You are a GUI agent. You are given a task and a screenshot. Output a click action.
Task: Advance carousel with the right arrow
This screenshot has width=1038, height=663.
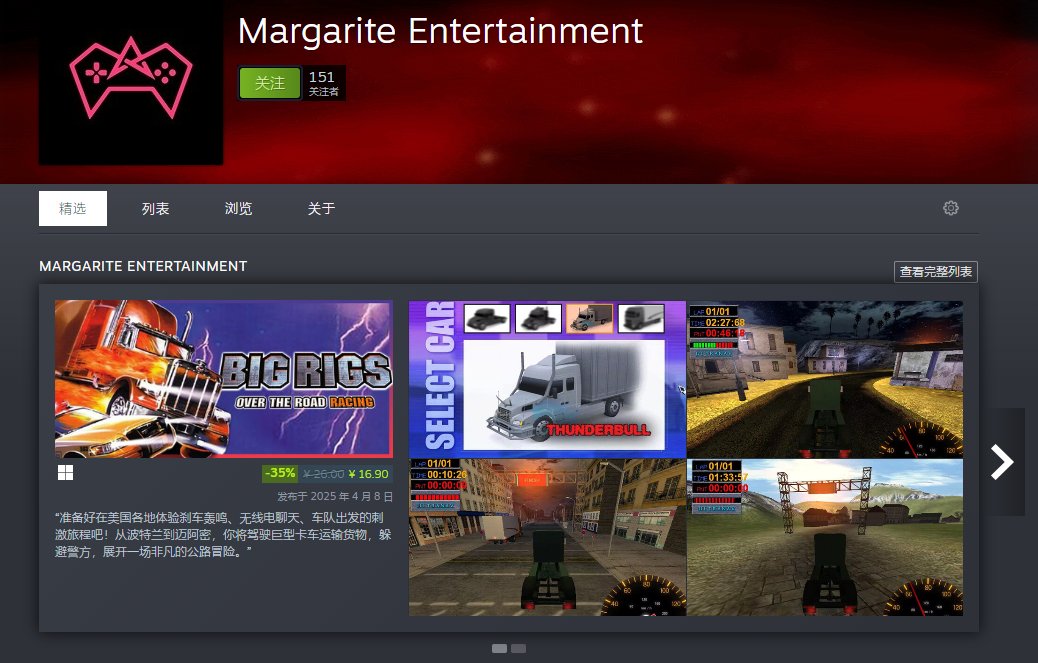(x=1002, y=461)
